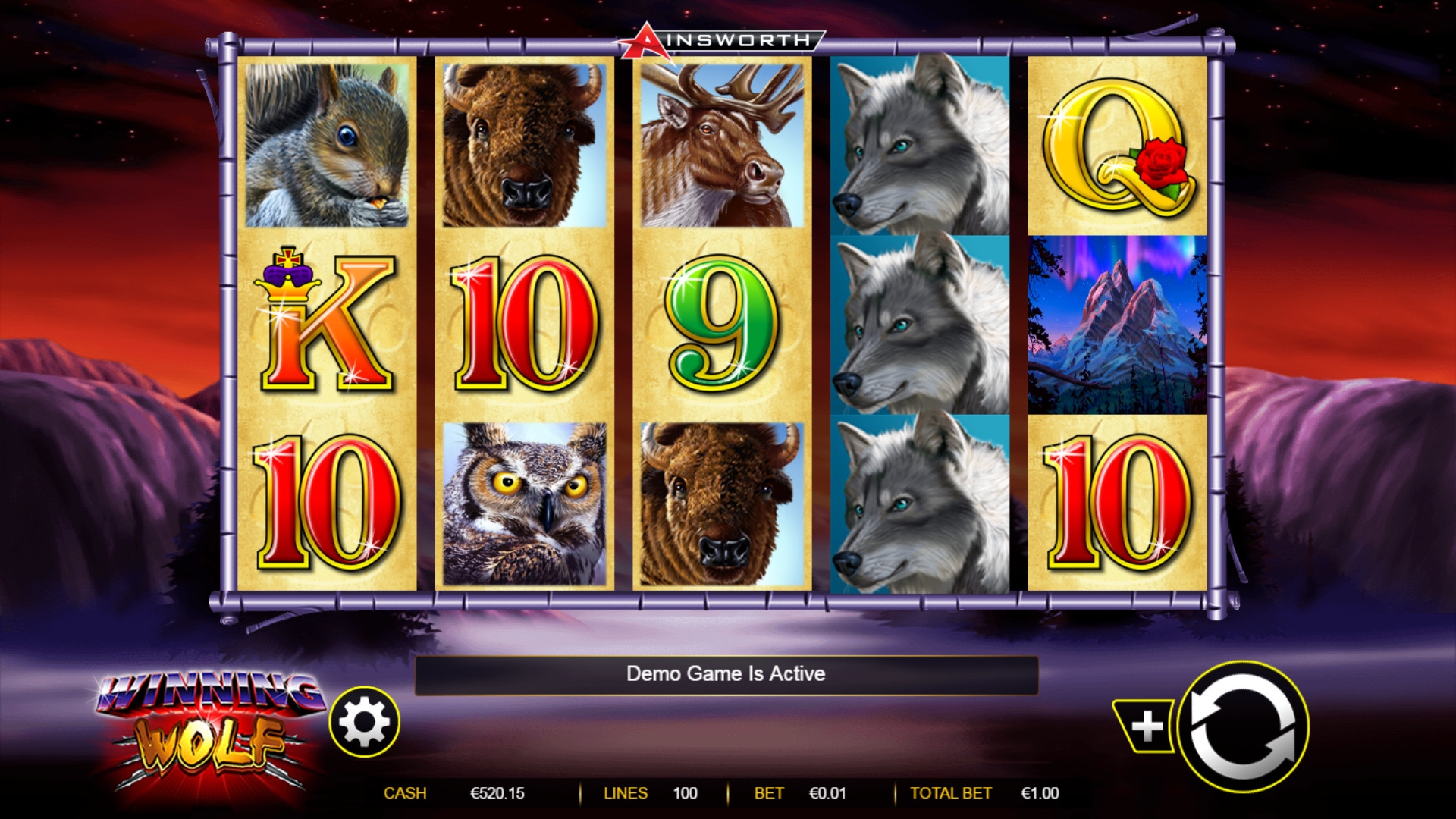Image resolution: width=1456 pixels, height=819 pixels.
Task: Click the Demo Game Is Active banner
Action: (726, 674)
